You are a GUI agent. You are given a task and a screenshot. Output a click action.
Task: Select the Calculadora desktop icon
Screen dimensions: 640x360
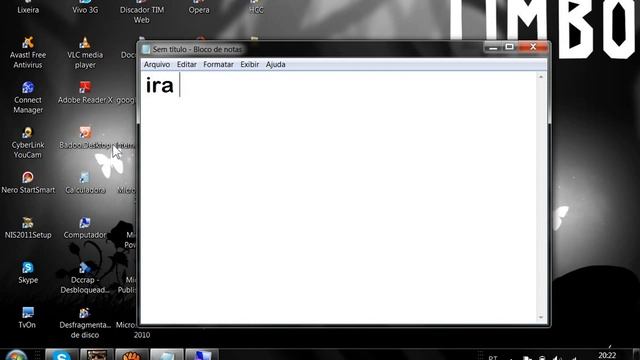(x=85, y=182)
